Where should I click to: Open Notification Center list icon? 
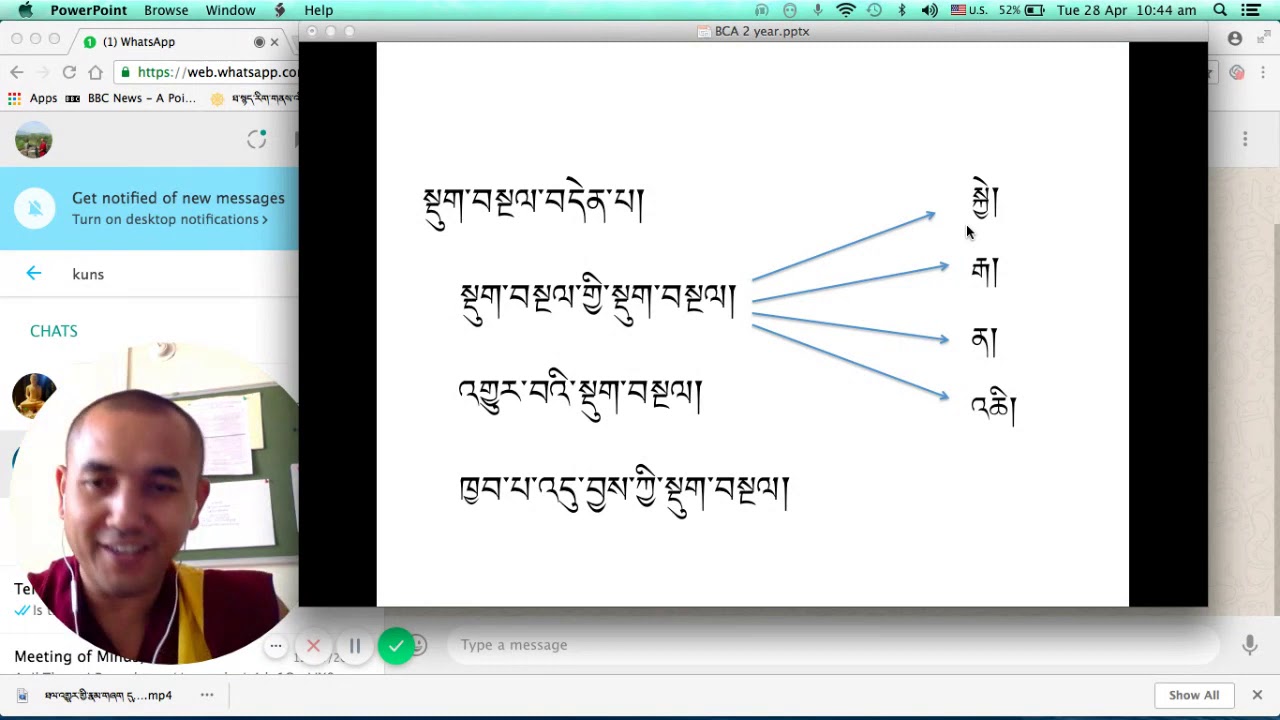tap(1250, 10)
